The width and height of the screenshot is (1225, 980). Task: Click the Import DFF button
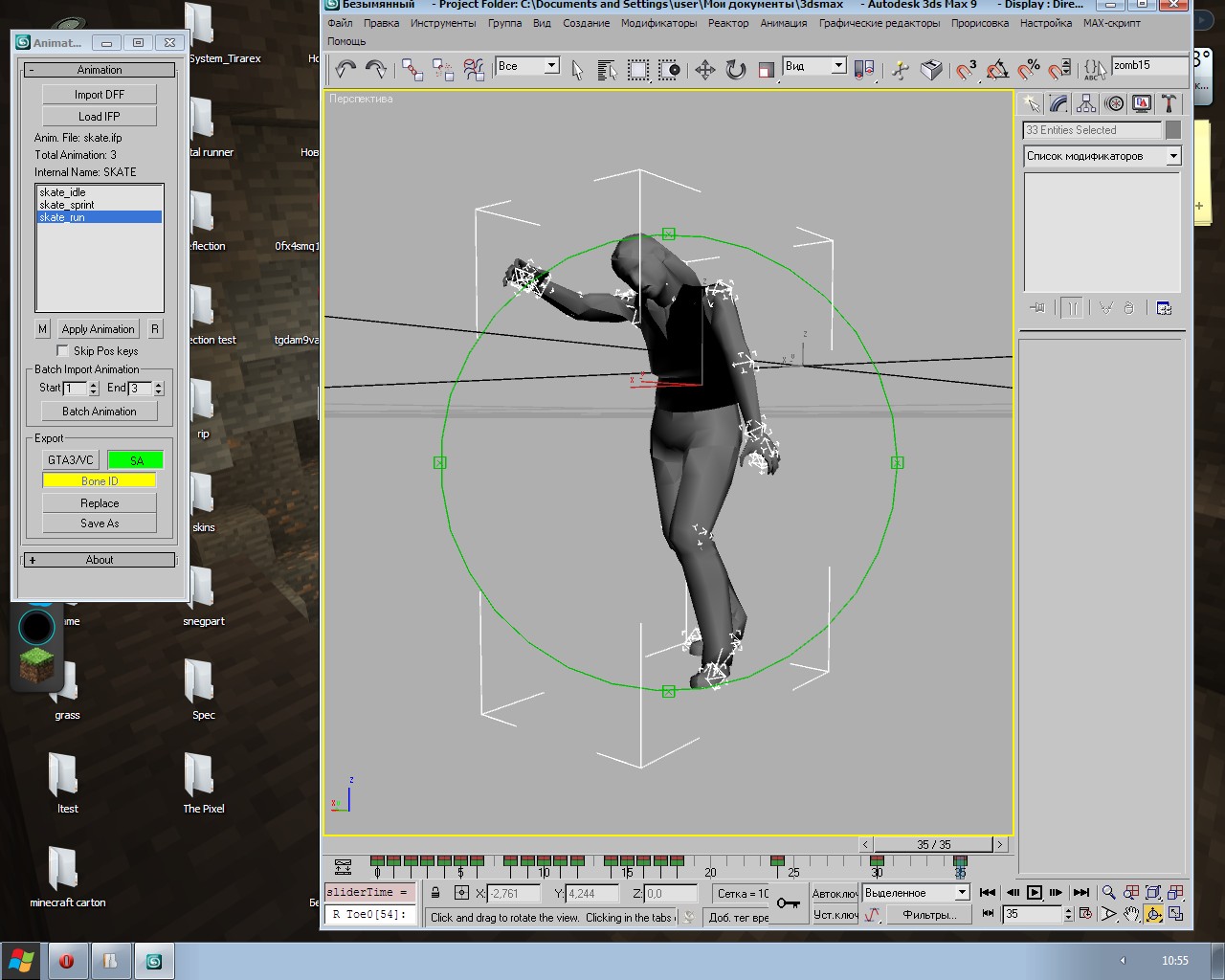(100, 95)
